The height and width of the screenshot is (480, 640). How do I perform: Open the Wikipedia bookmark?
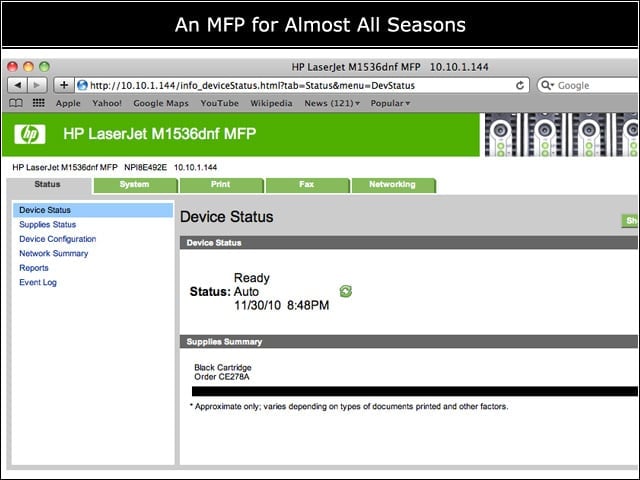tap(271, 103)
